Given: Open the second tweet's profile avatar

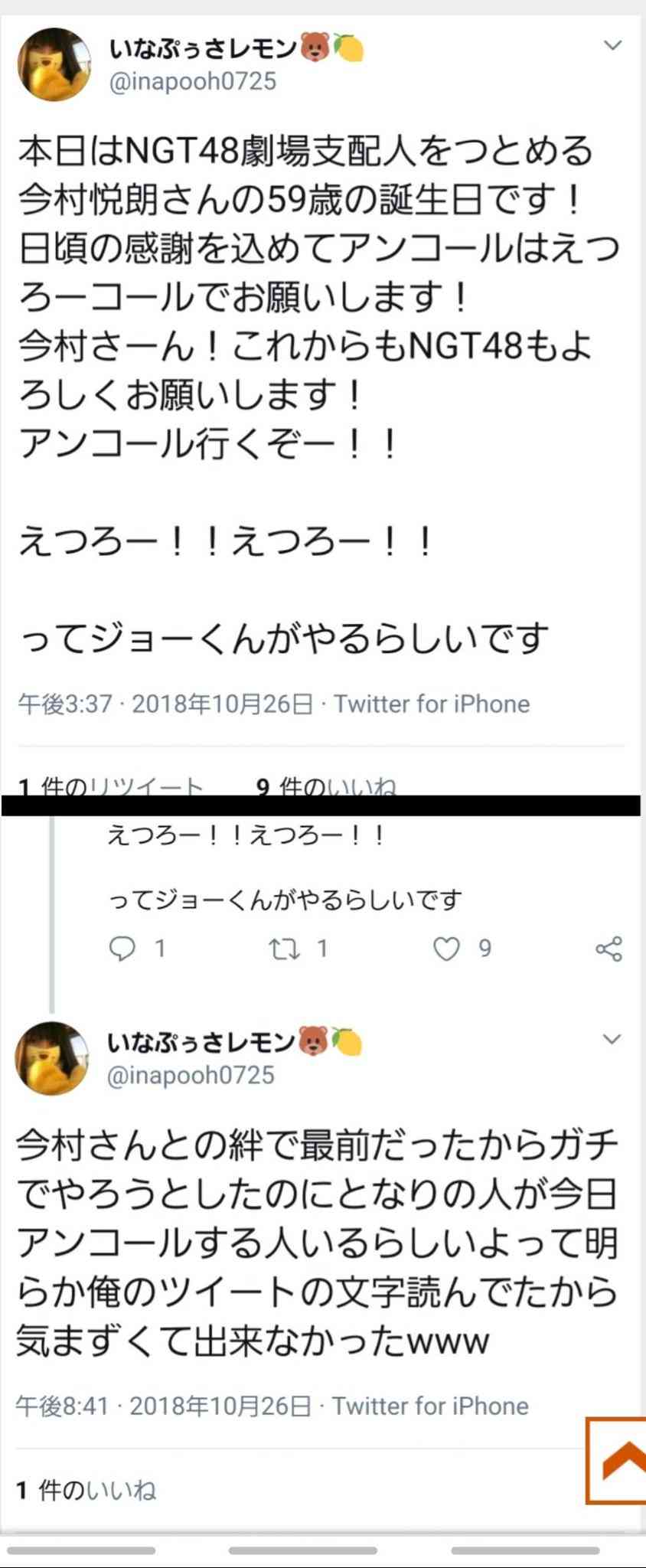Looking at the screenshot, I should (x=52, y=1058).
